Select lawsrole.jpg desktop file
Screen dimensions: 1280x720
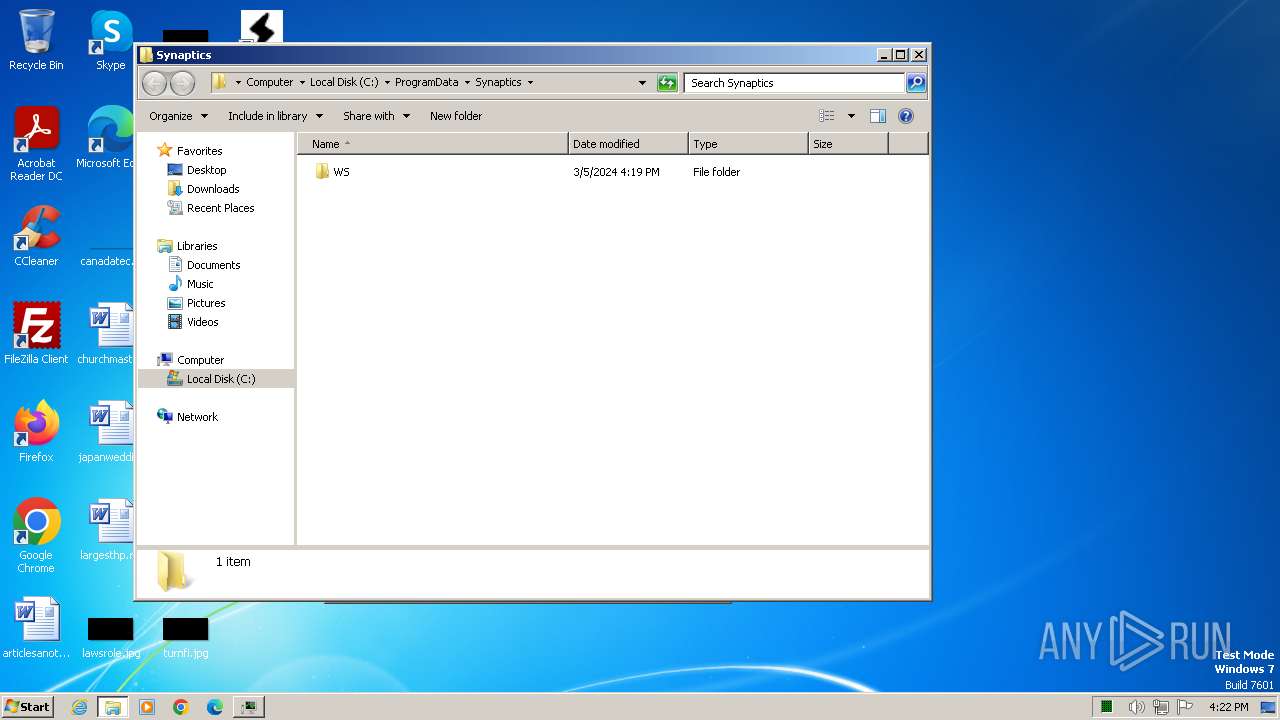pyautogui.click(x=111, y=638)
